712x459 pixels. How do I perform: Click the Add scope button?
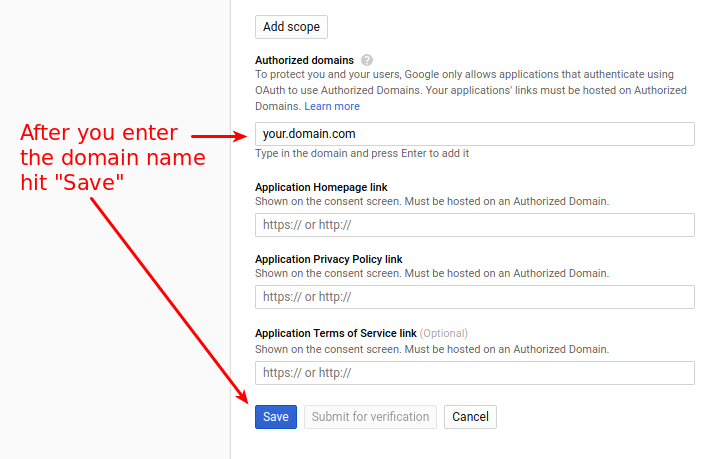pyautogui.click(x=291, y=27)
